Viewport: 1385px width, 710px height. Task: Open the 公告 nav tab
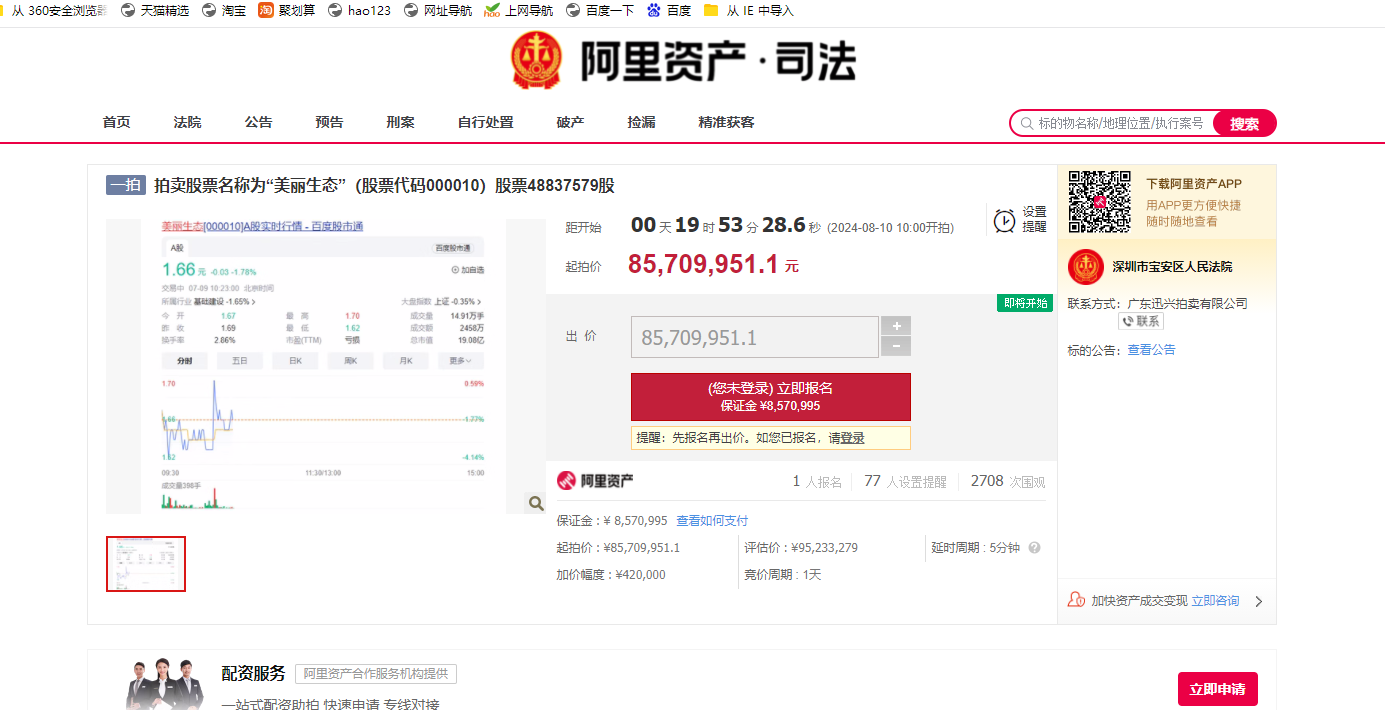[258, 122]
